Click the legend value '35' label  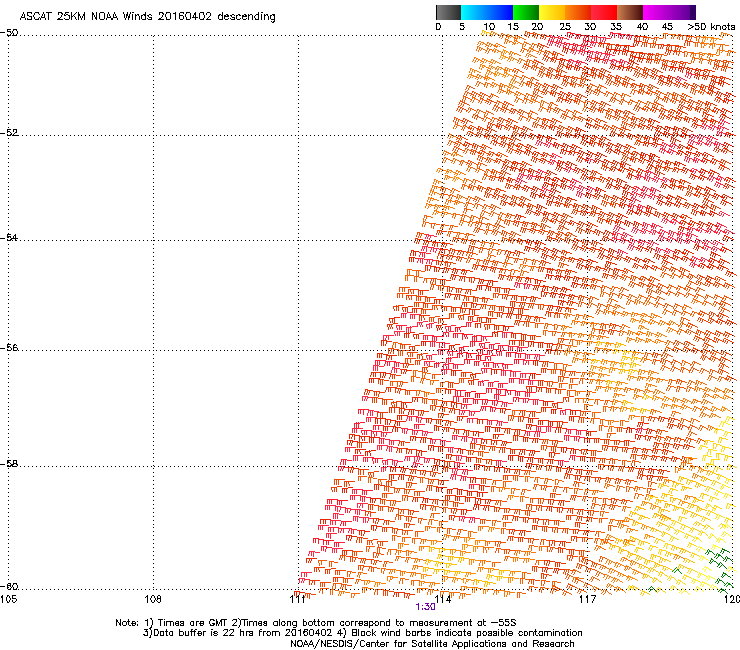pos(616,27)
